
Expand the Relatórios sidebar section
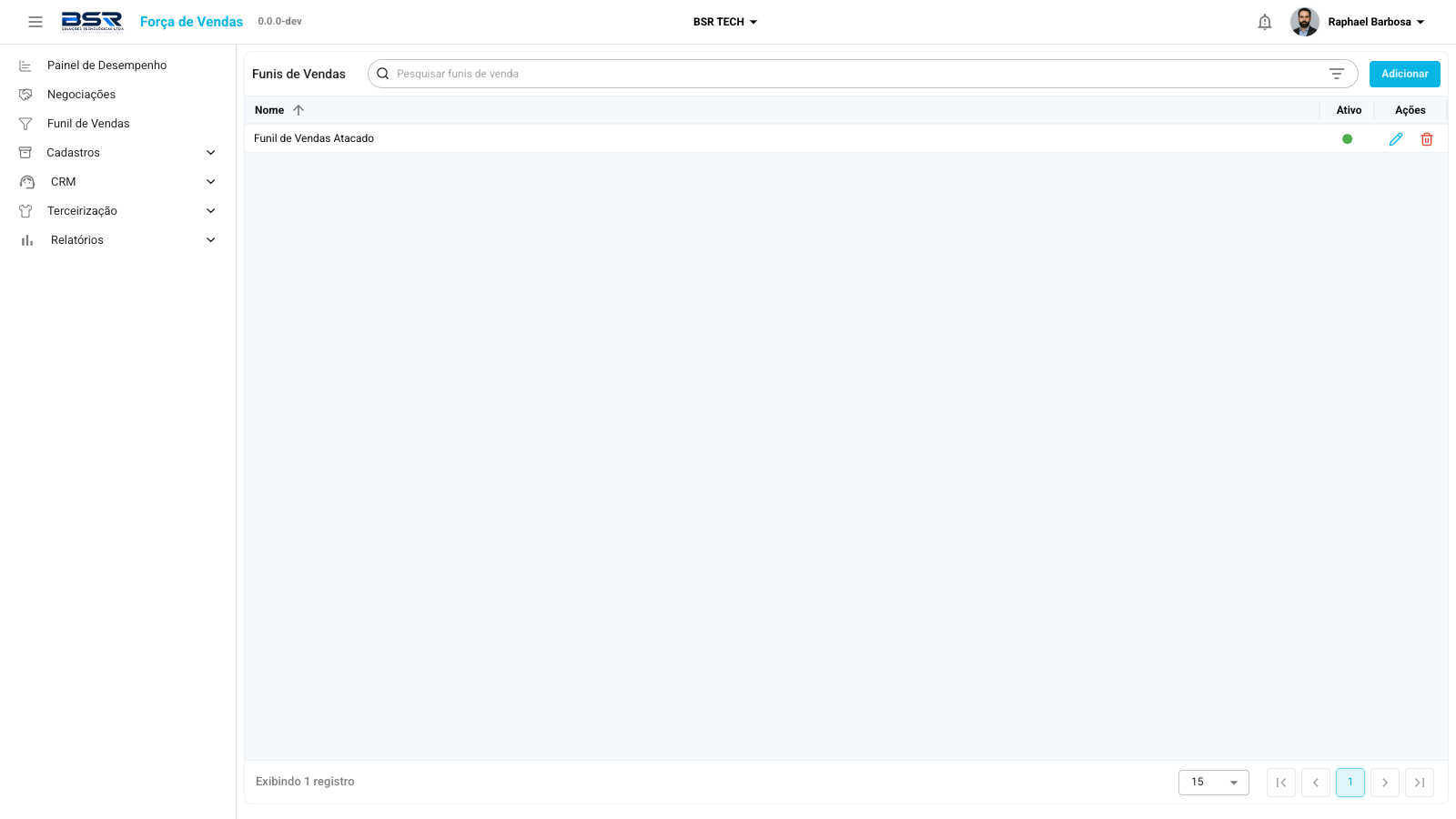117,240
